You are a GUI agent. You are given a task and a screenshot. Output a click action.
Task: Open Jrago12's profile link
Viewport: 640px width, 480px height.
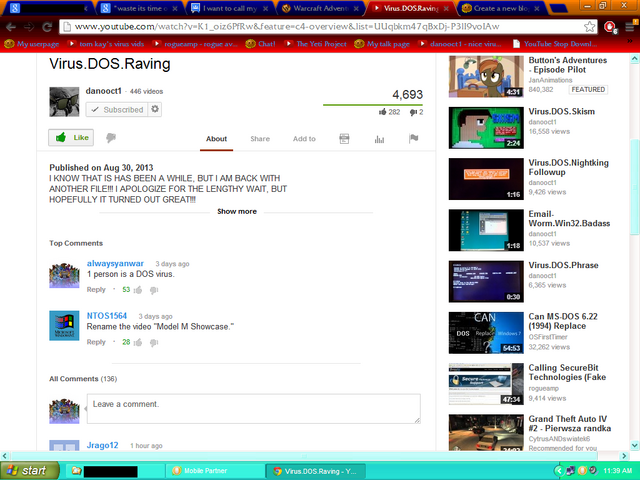pos(102,445)
